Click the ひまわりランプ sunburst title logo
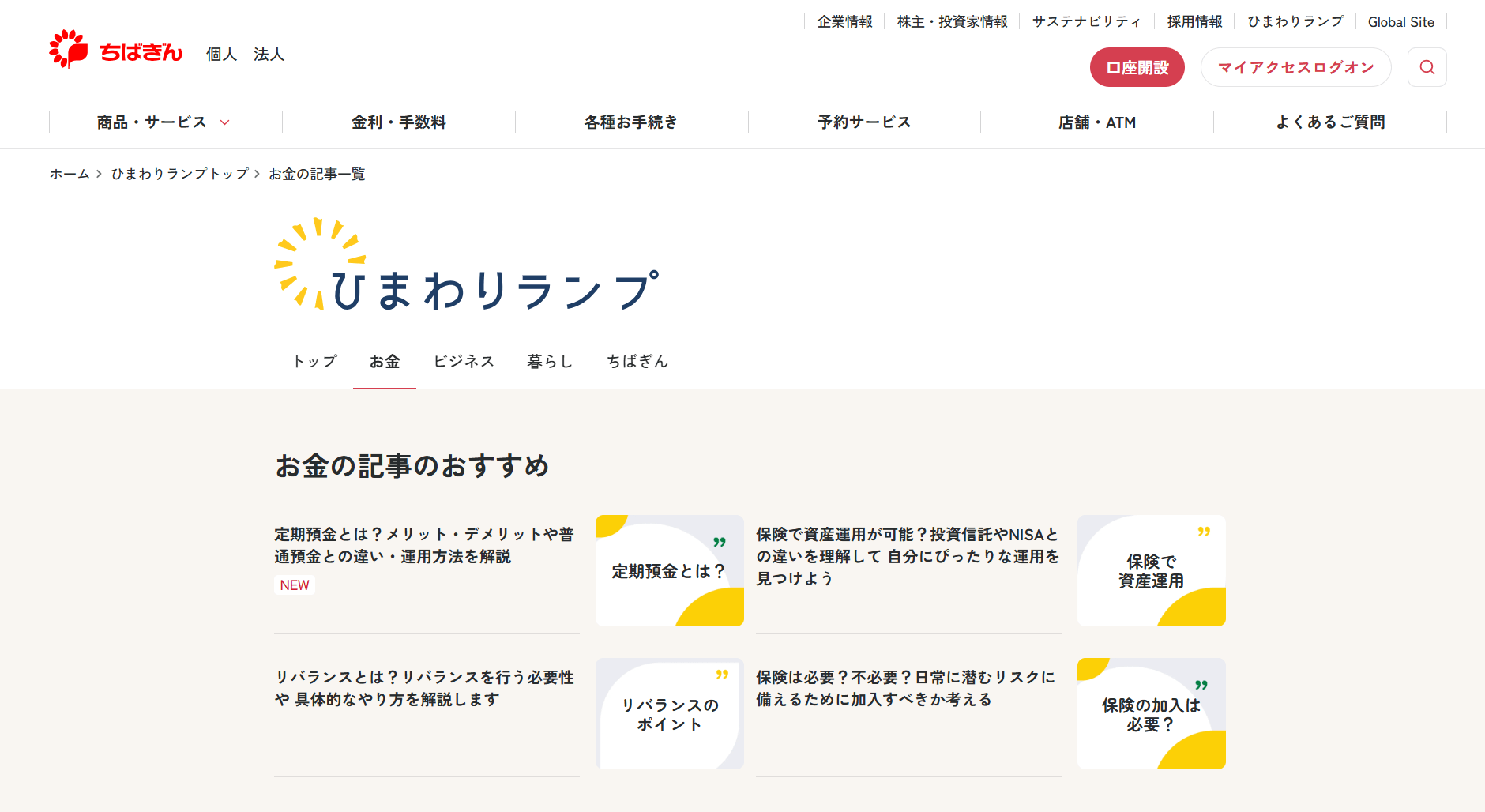 click(466, 265)
